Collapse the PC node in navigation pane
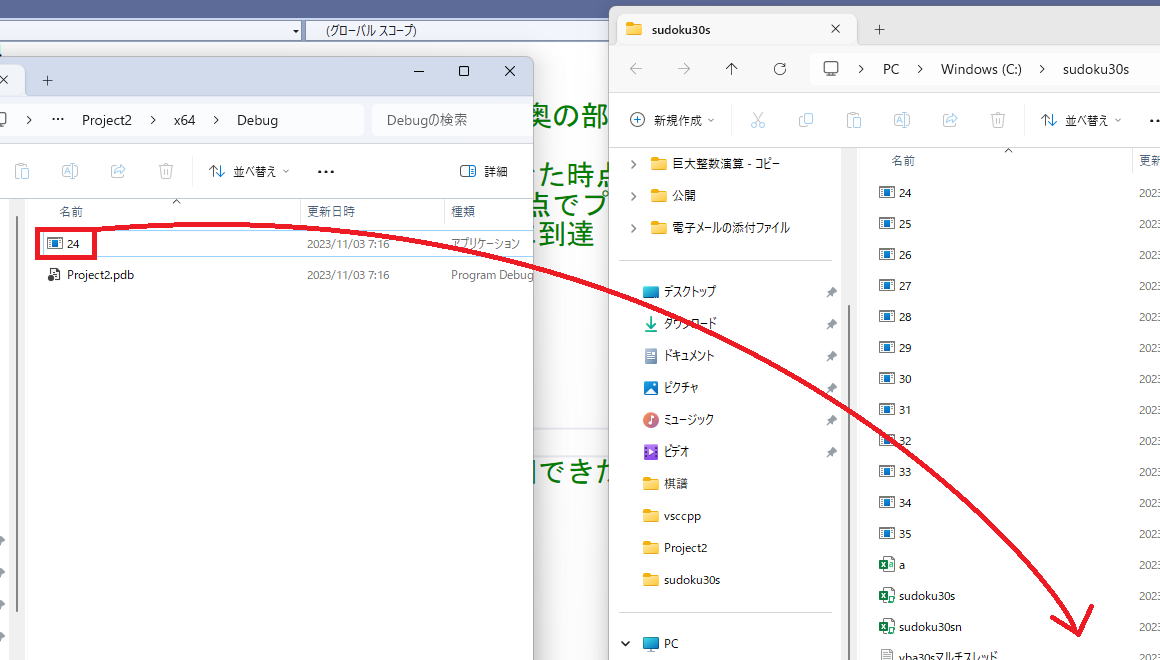Viewport: 1160px width, 660px height. click(x=627, y=644)
